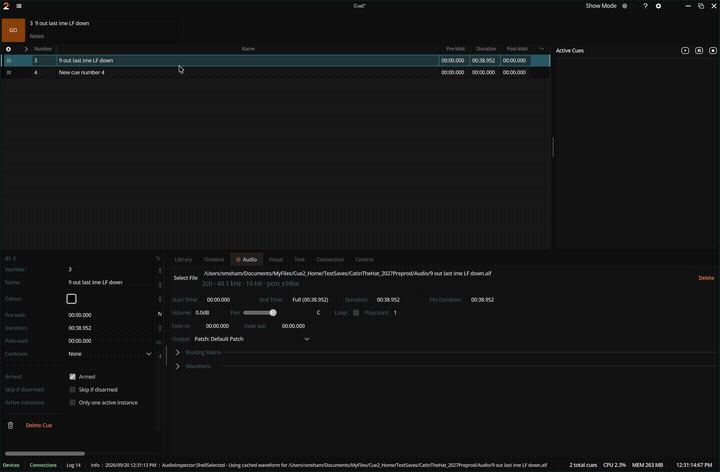This screenshot has height=472, width=720.
Task: Click the Fade out time field
Action: pyautogui.click(x=293, y=326)
